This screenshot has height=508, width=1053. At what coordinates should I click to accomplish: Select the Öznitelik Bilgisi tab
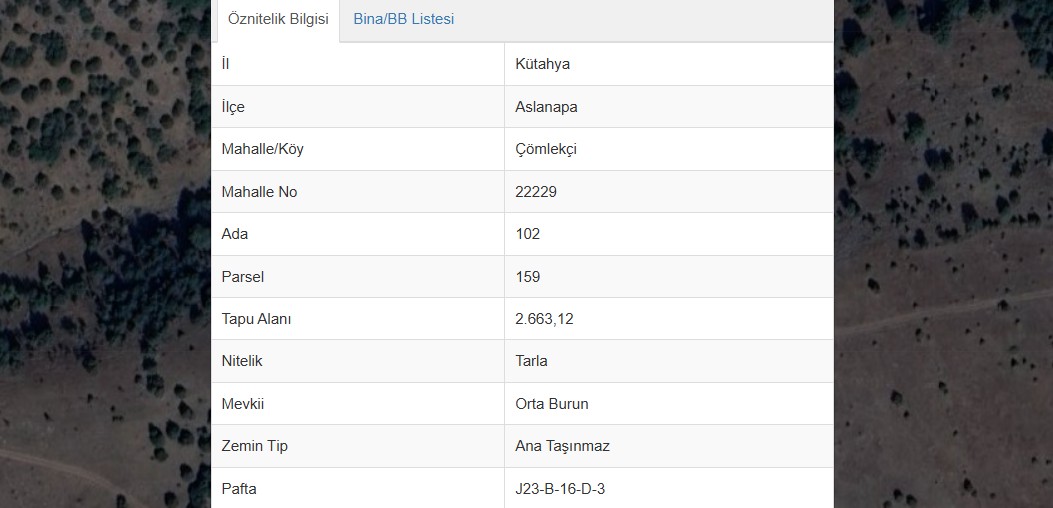click(x=278, y=19)
